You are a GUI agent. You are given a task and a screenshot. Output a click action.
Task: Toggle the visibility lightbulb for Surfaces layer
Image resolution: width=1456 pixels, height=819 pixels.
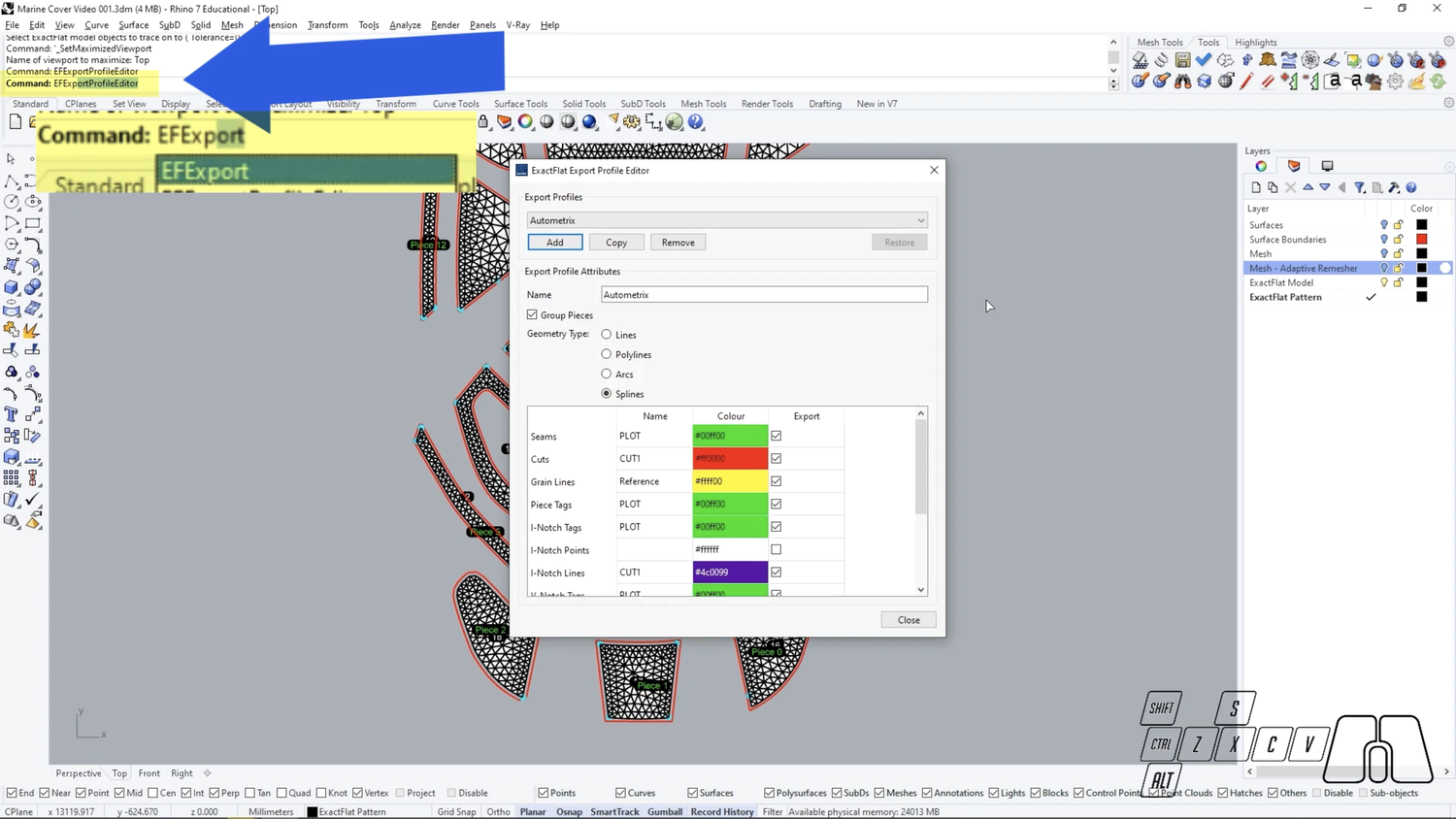[x=1383, y=224]
